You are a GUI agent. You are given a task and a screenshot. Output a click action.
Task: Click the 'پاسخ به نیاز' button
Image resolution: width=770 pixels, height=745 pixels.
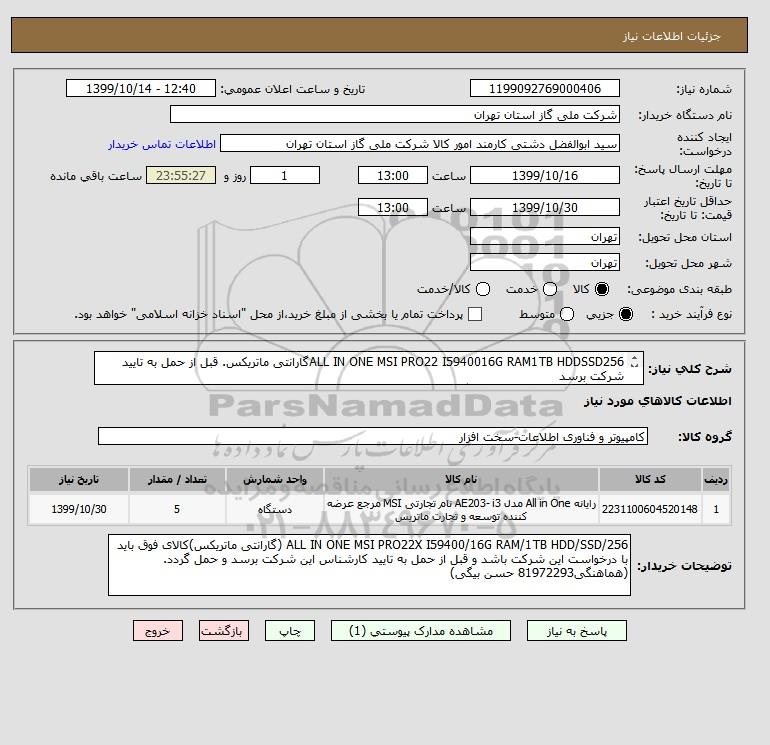click(x=577, y=631)
